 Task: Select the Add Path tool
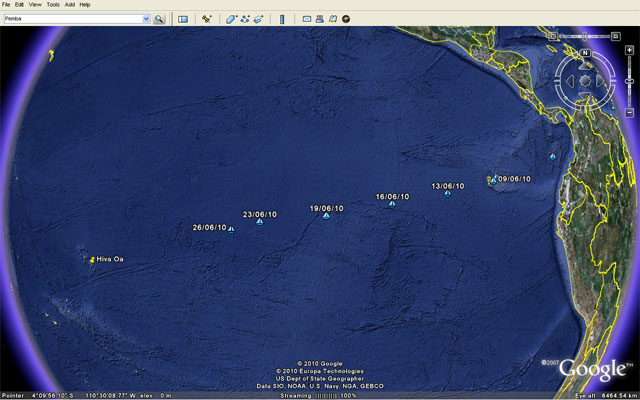point(245,19)
